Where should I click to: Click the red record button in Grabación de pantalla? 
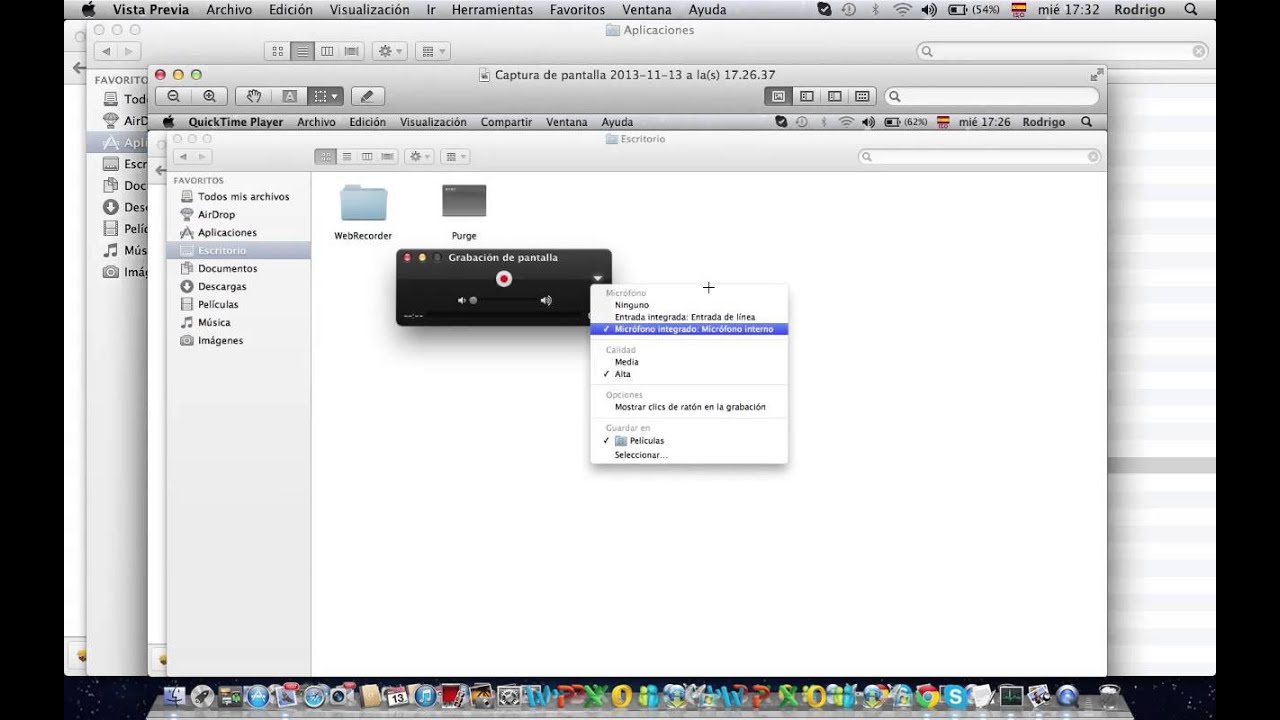coord(504,279)
